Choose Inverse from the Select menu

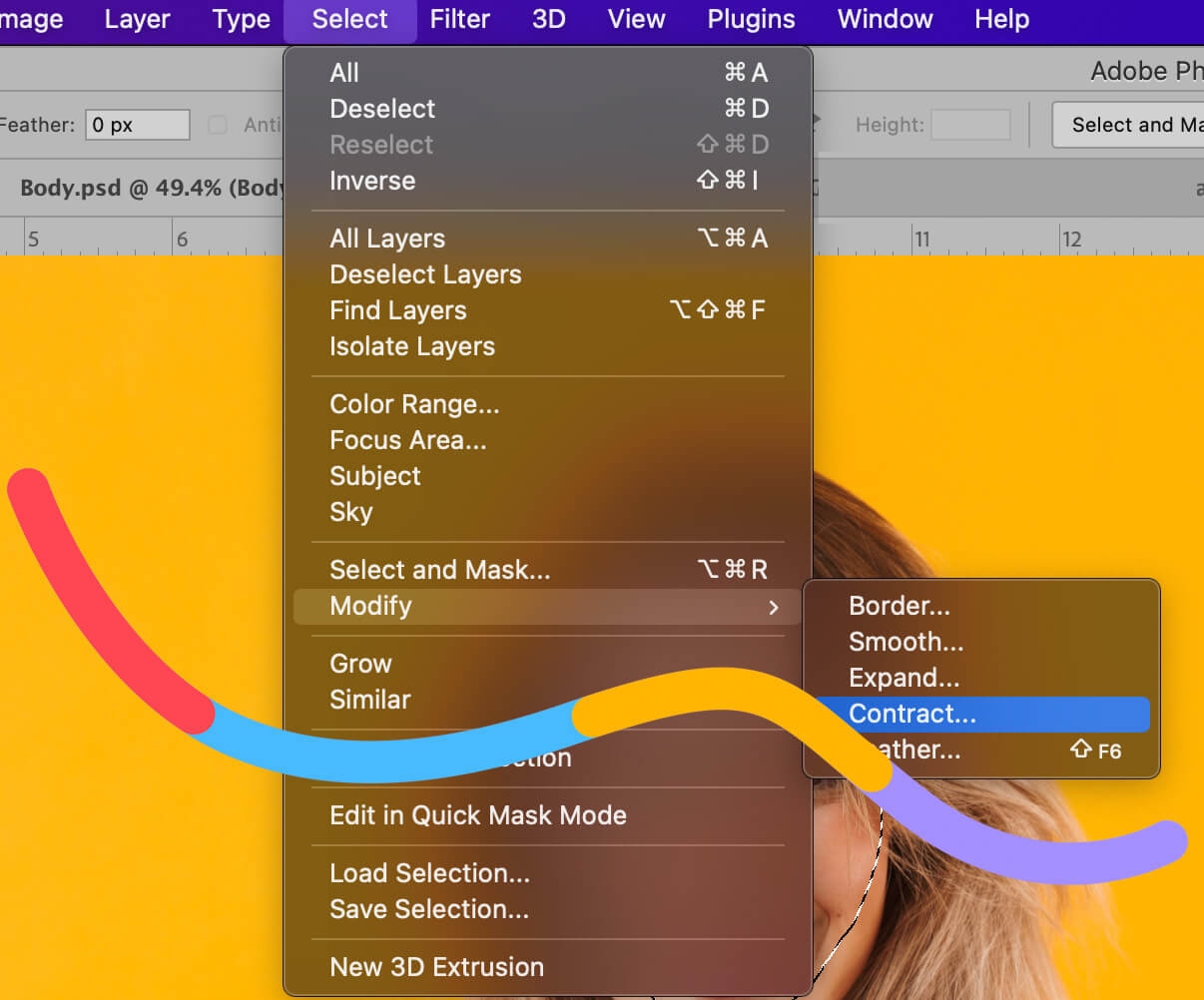coord(372,181)
